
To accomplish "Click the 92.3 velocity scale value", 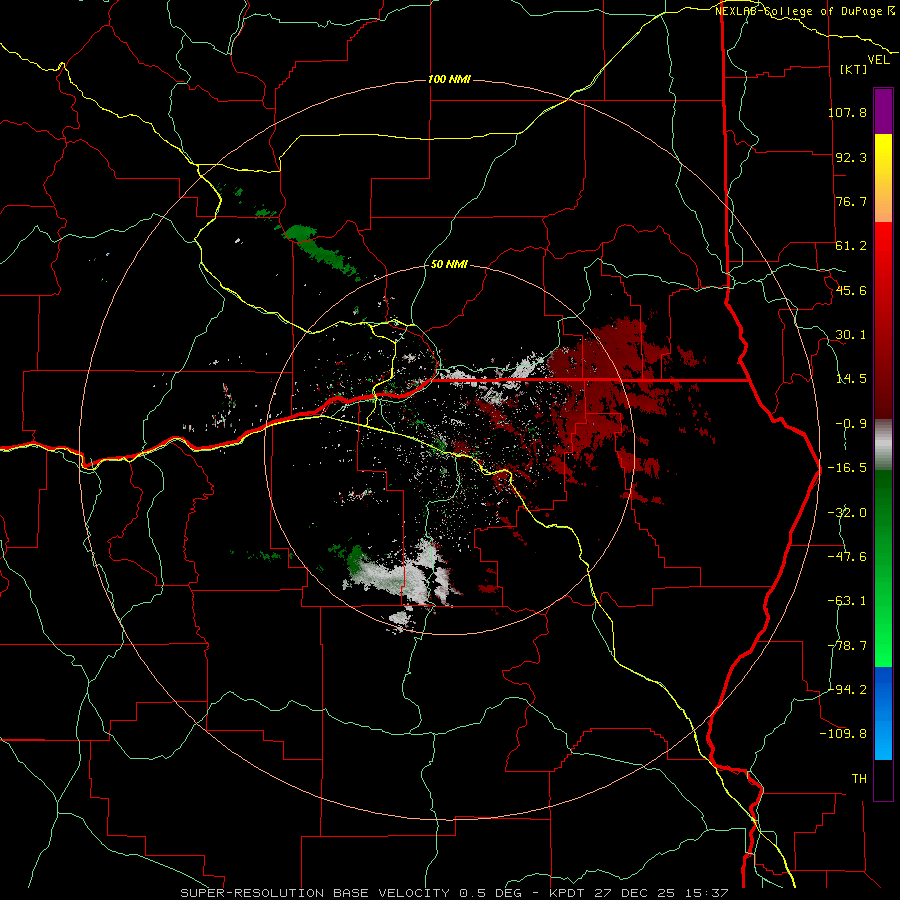I will (851, 157).
